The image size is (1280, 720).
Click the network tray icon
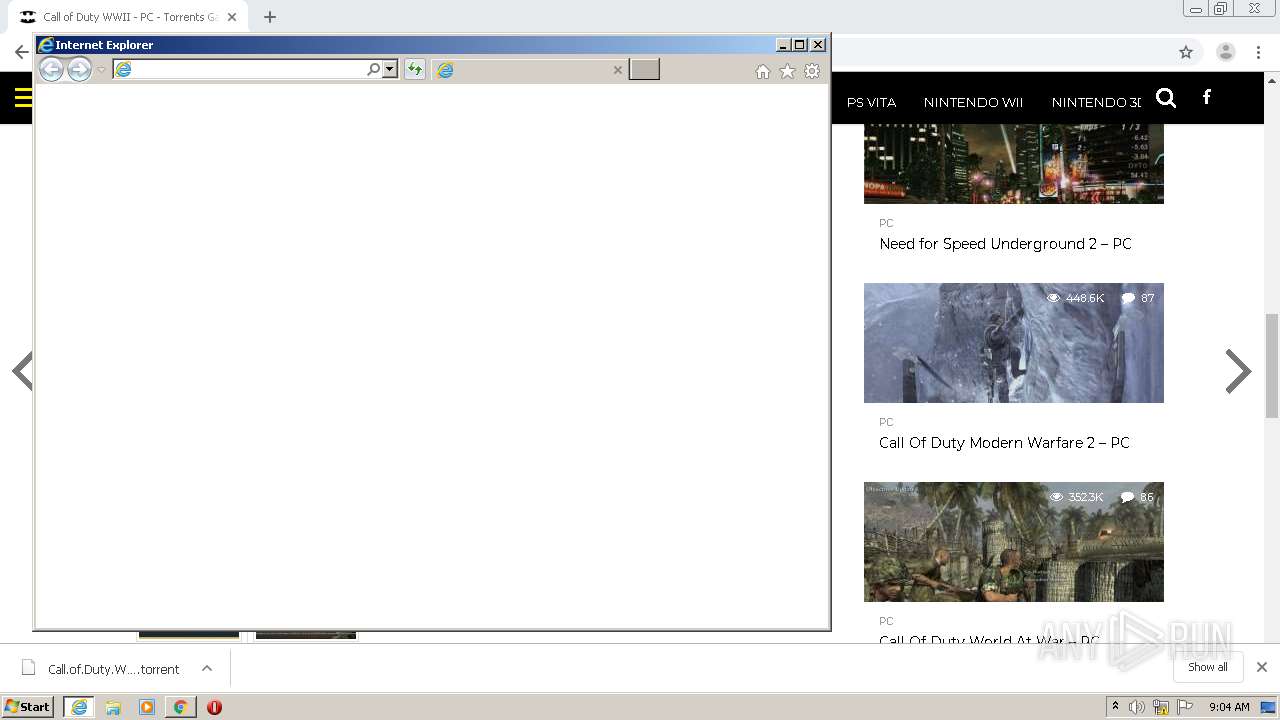(x=1161, y=707)
